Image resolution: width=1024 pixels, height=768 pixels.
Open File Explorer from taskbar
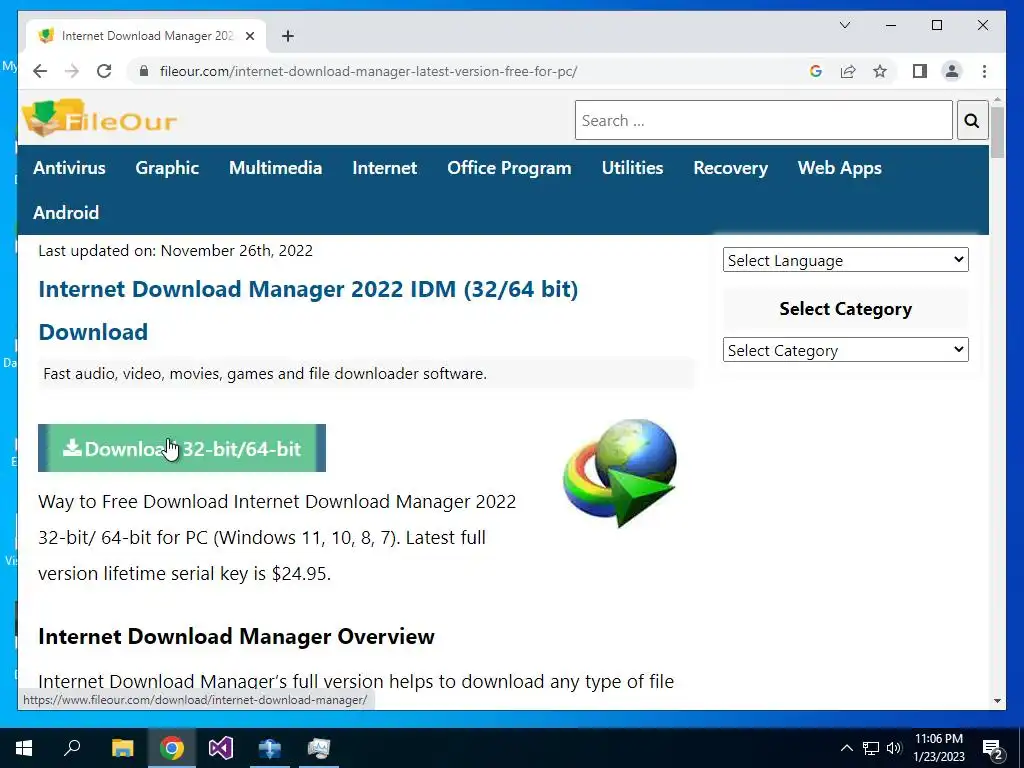click(122, 748)
